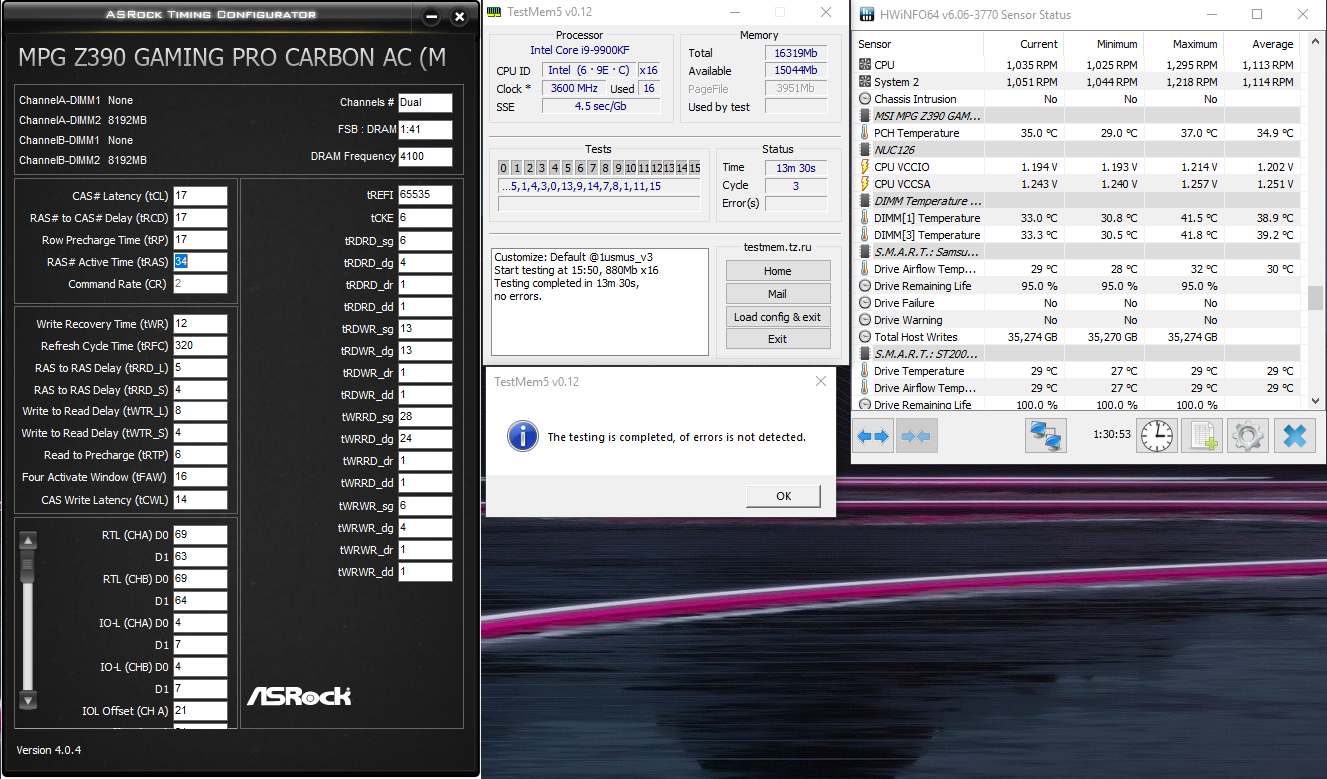Click the Four Activate Window (tFAW) field

(200, 478)
